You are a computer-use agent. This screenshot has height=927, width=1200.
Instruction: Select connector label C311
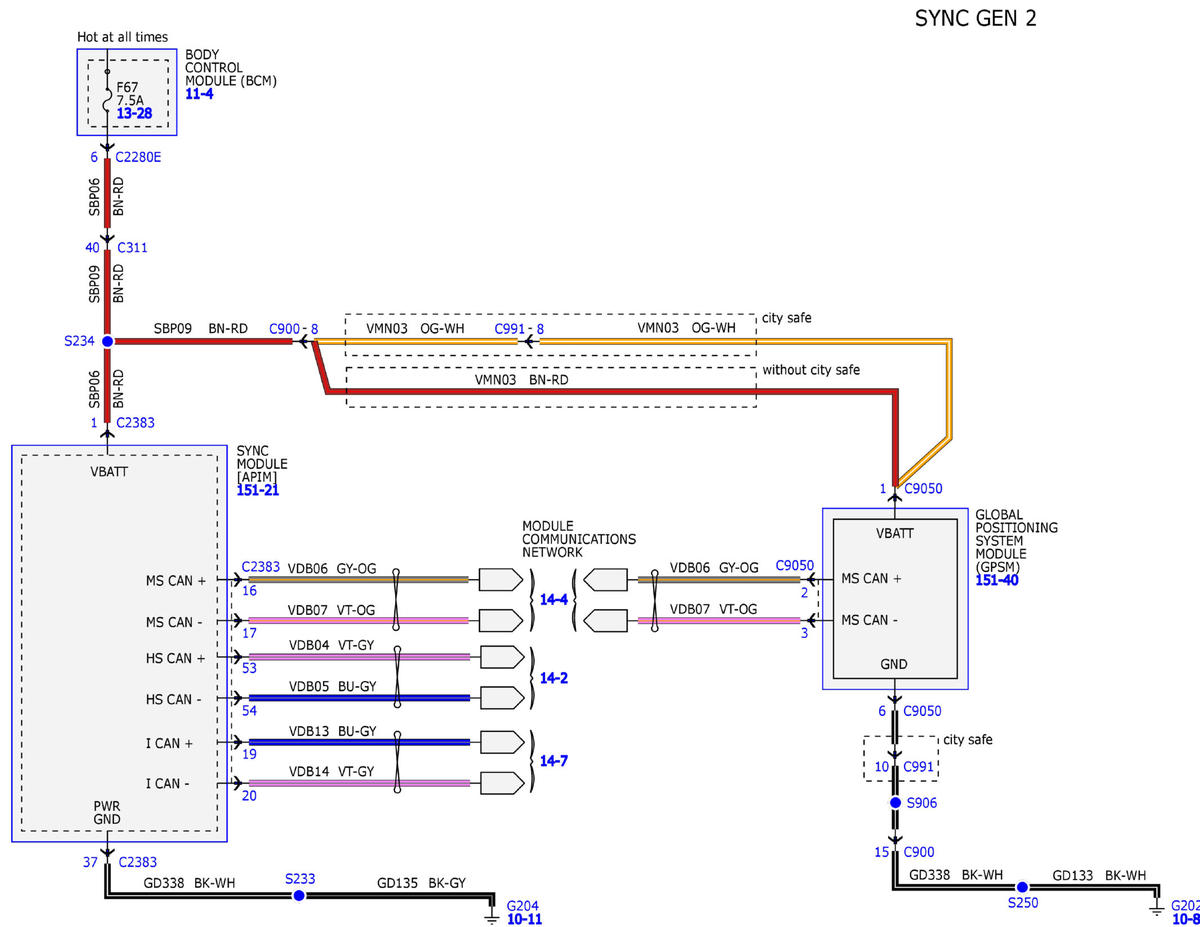click(x=132, y=247)
